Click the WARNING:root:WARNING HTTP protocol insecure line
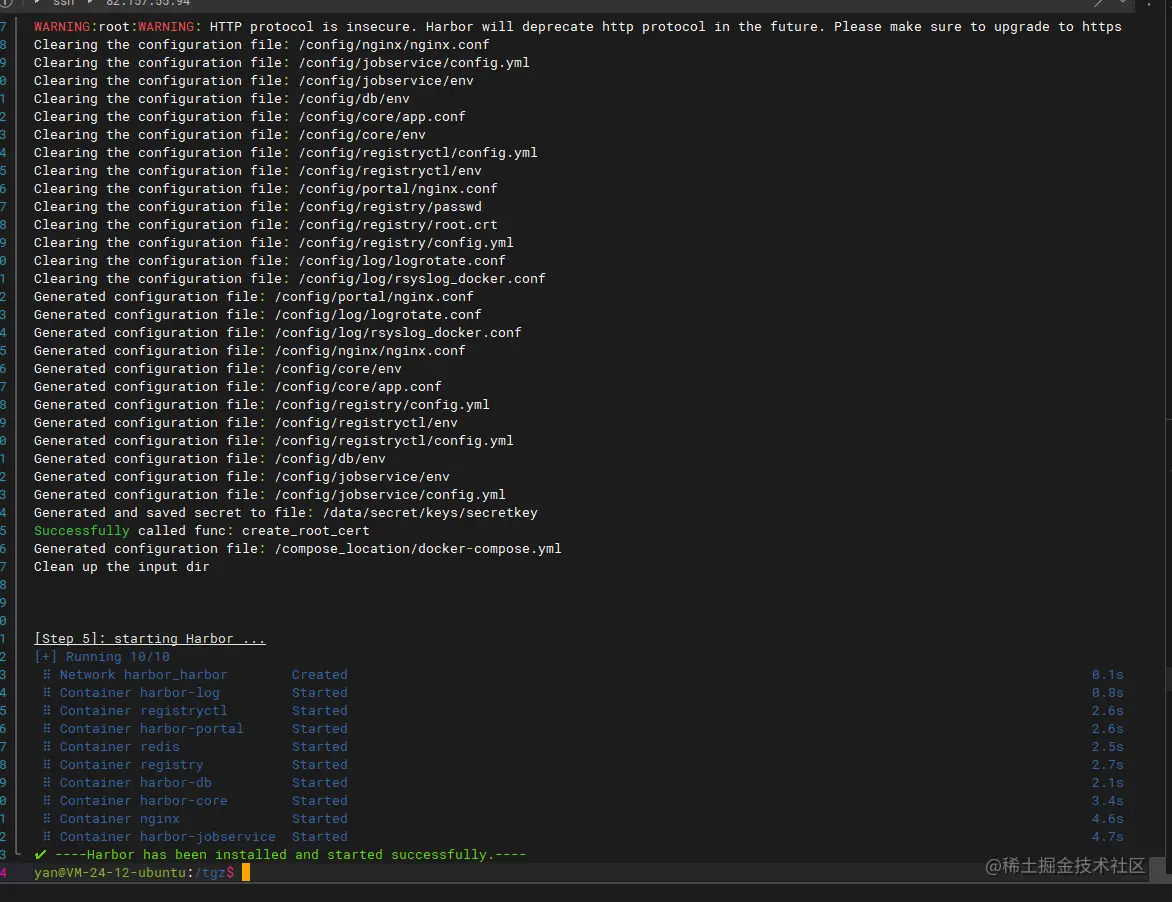 pos(577,27)
